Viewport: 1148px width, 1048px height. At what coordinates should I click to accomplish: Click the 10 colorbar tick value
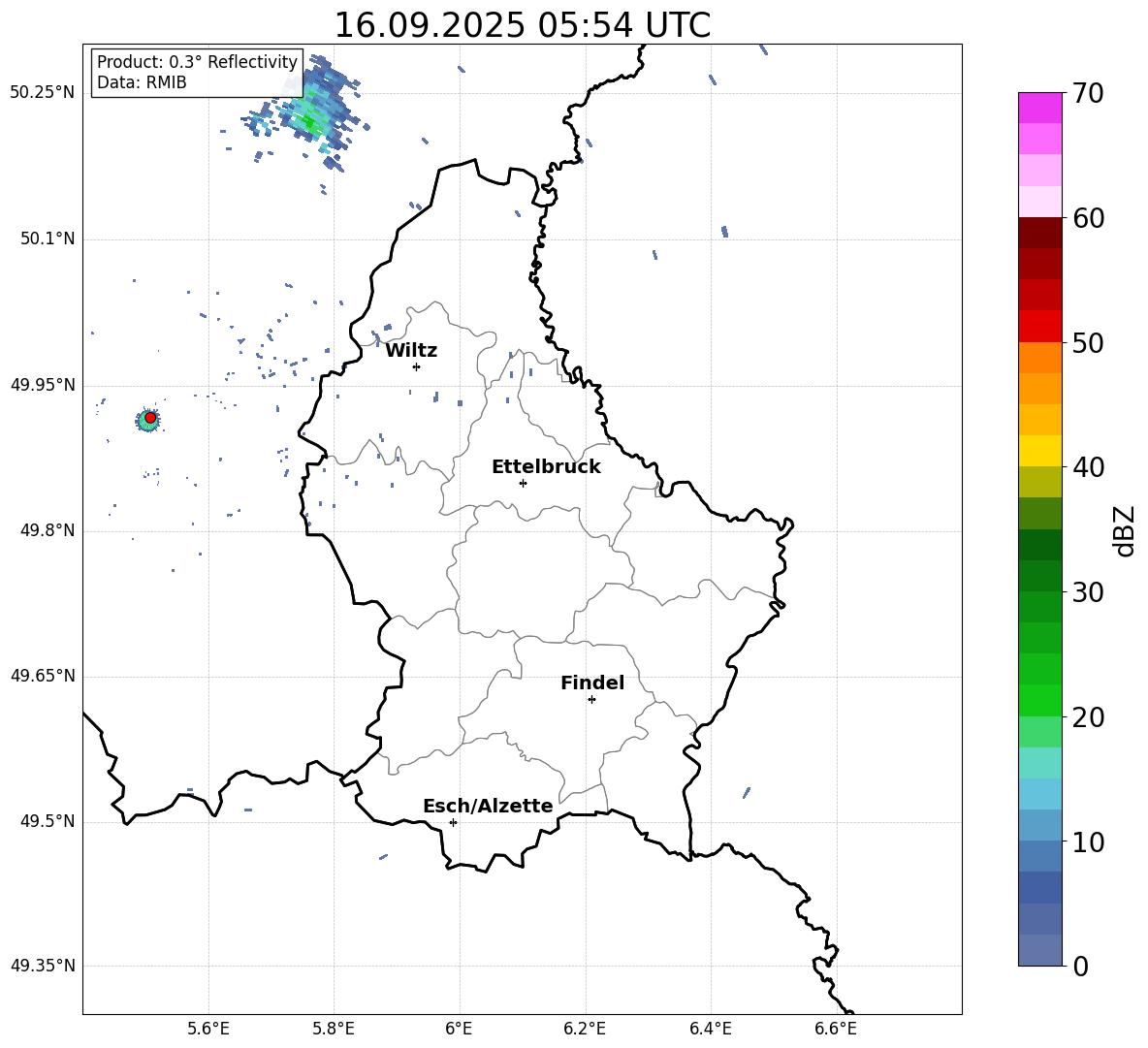[x=1088, y=842]
